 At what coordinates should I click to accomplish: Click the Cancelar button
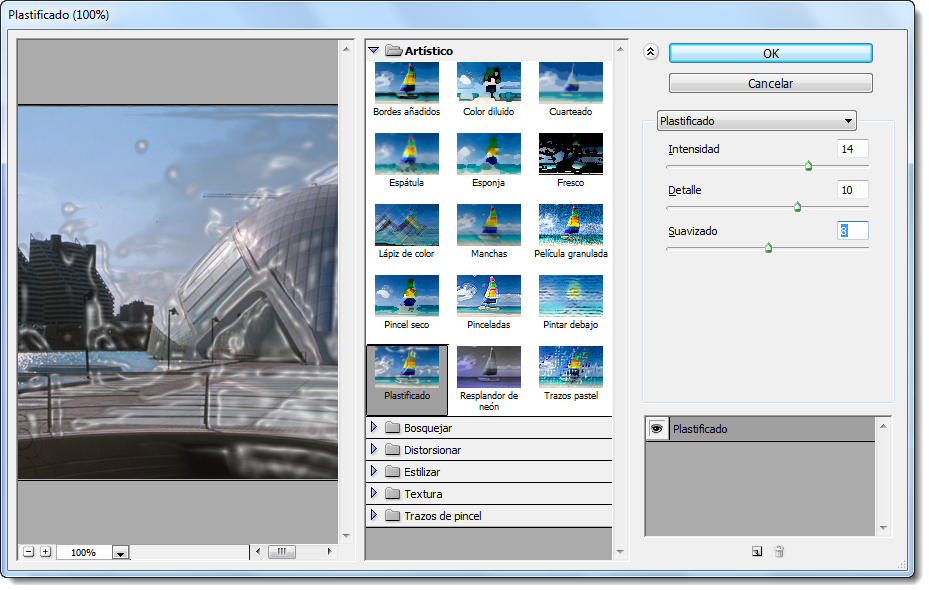[770, 84]
